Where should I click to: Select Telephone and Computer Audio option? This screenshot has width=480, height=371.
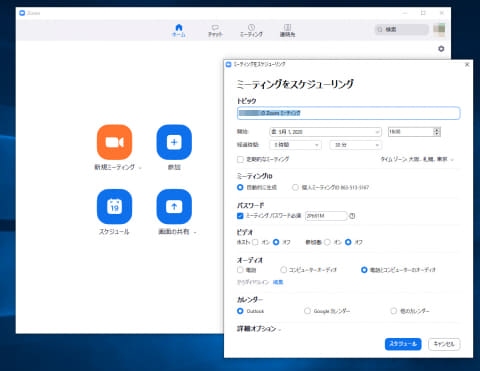(x=364, y=270)
